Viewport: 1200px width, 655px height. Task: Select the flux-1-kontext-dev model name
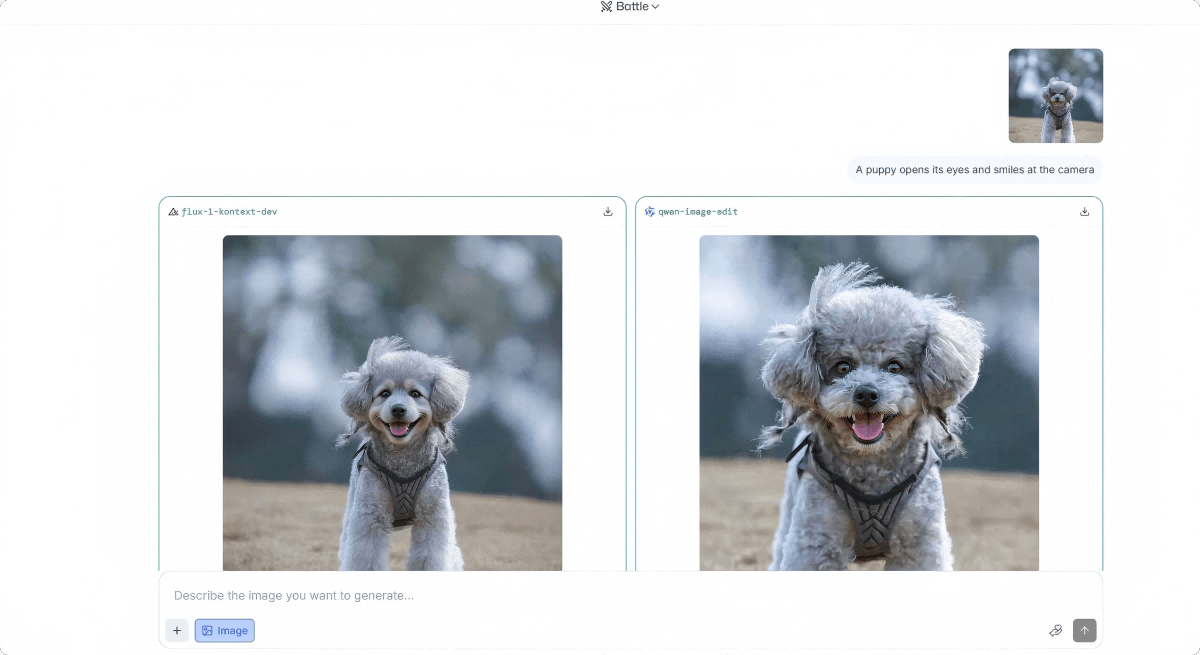click(229, 212)
